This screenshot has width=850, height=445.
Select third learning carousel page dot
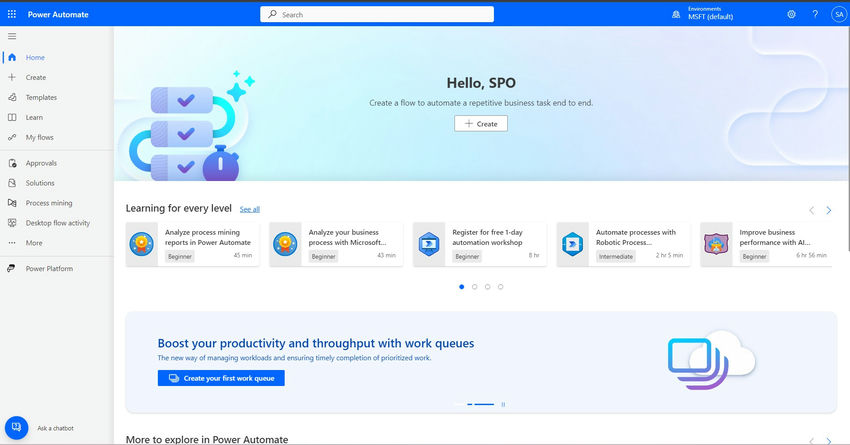[x=487, y=287]
